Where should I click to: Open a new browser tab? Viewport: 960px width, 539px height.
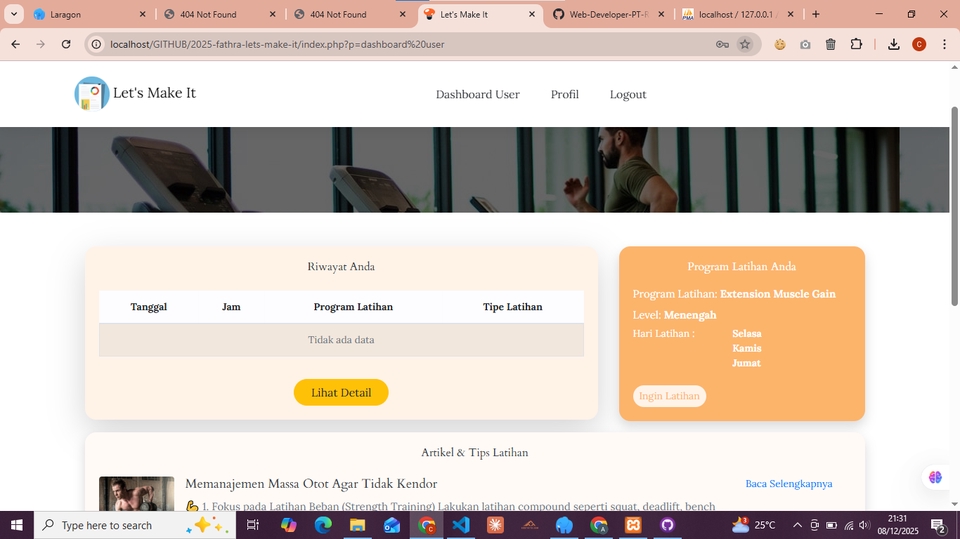pyautogui.click(x=816, y=14)
